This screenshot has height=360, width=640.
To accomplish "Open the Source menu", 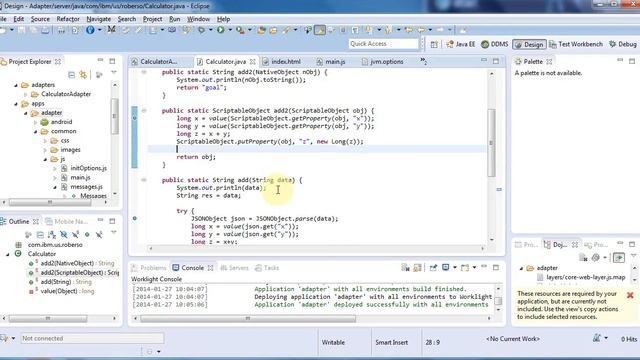I will 40,19.
